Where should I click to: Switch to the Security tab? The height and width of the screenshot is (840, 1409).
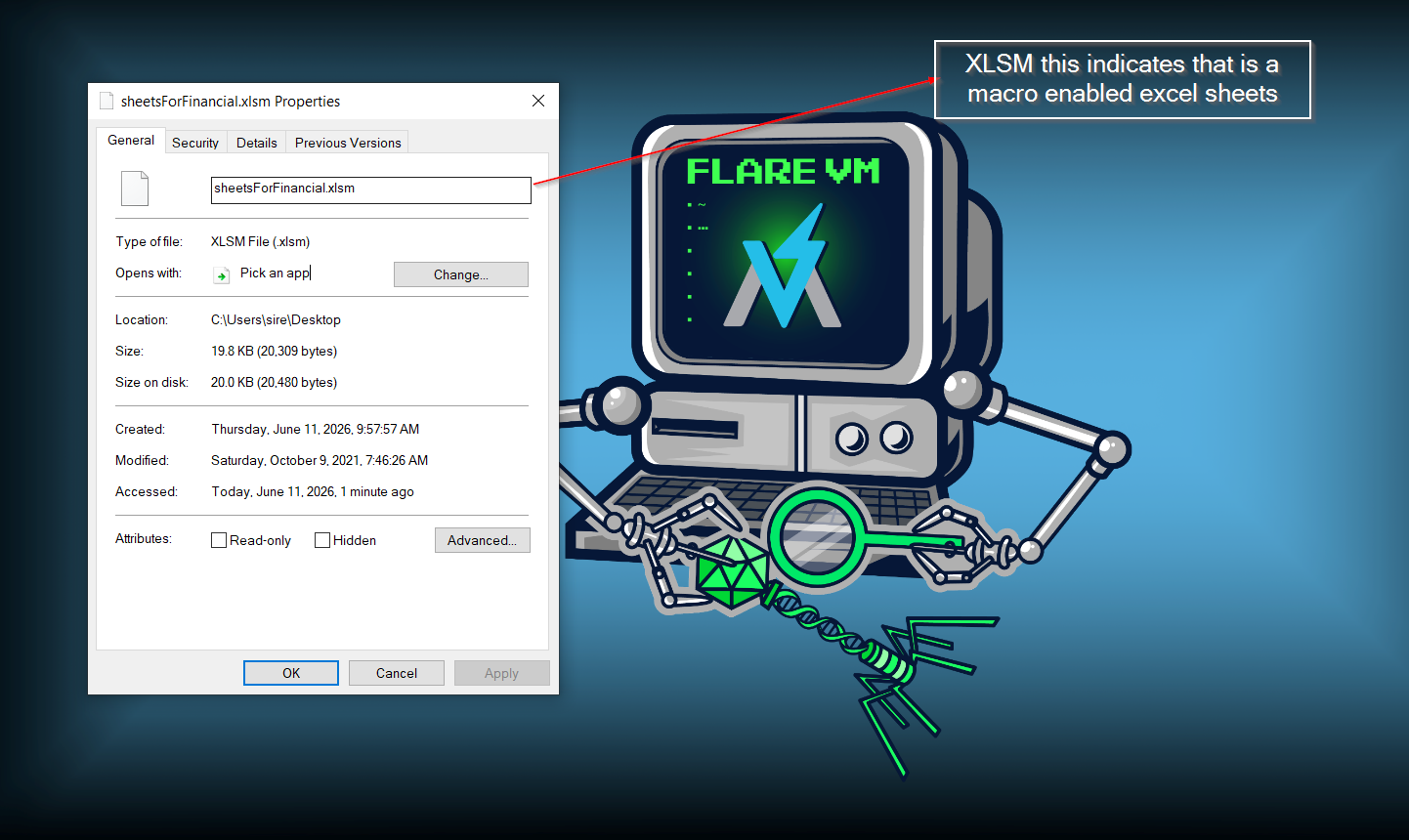point(195,143)
